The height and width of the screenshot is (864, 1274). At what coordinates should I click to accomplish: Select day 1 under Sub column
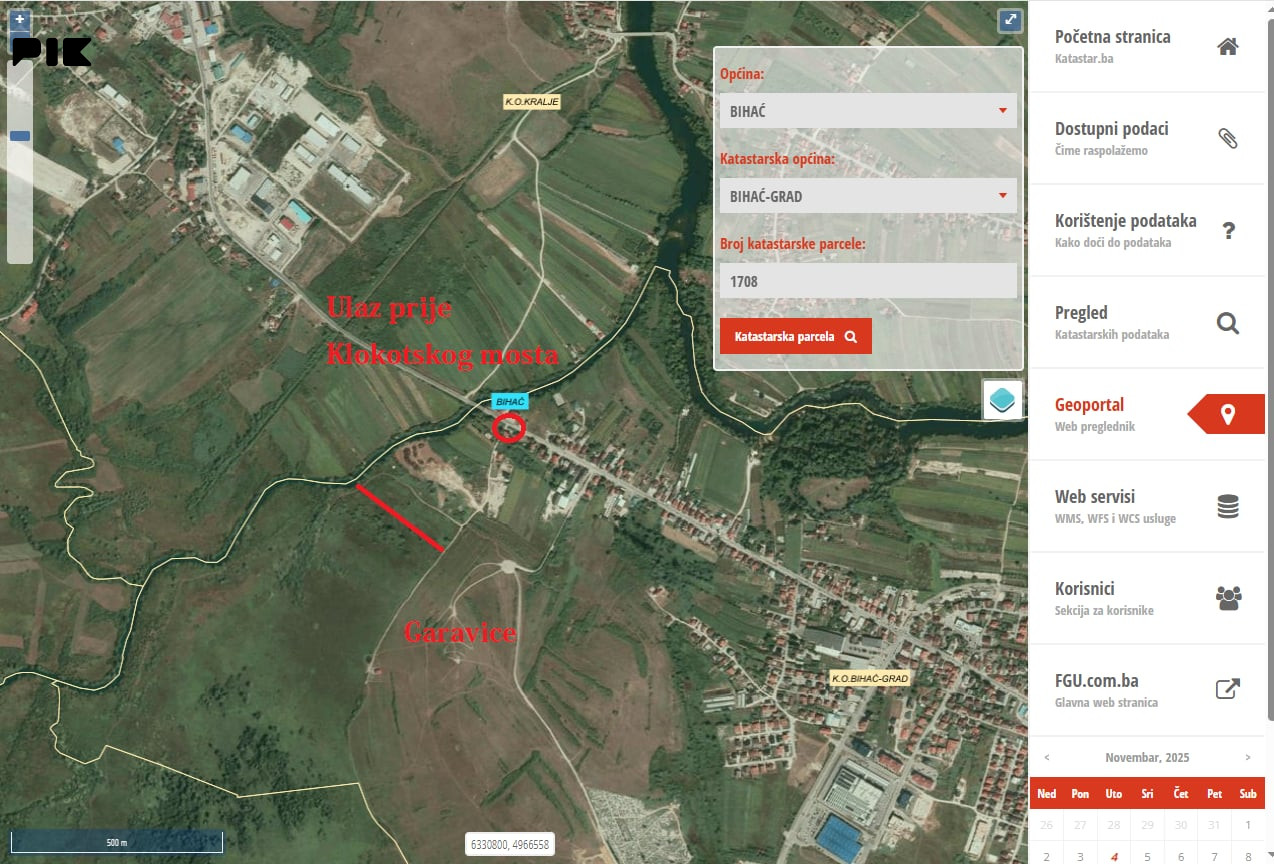tap(1248, 825)
